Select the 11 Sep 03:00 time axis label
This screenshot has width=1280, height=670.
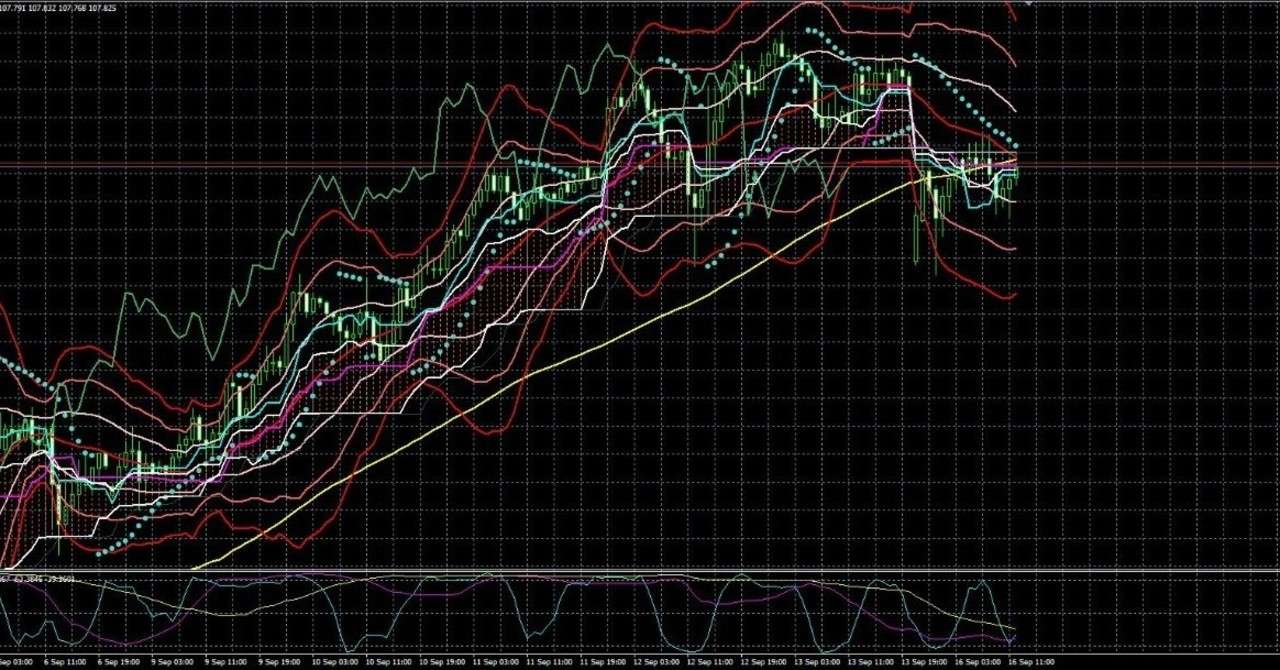point(496,662)
